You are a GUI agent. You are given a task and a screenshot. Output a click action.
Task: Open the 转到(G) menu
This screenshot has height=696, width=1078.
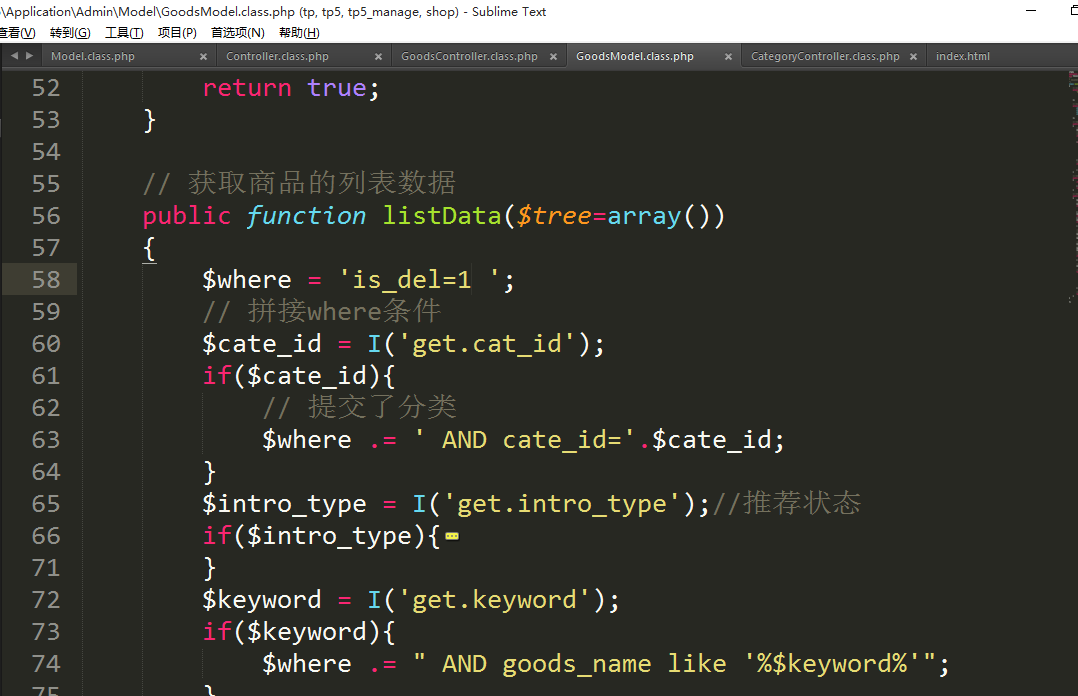pyautogui.click(x=70, y=33)
